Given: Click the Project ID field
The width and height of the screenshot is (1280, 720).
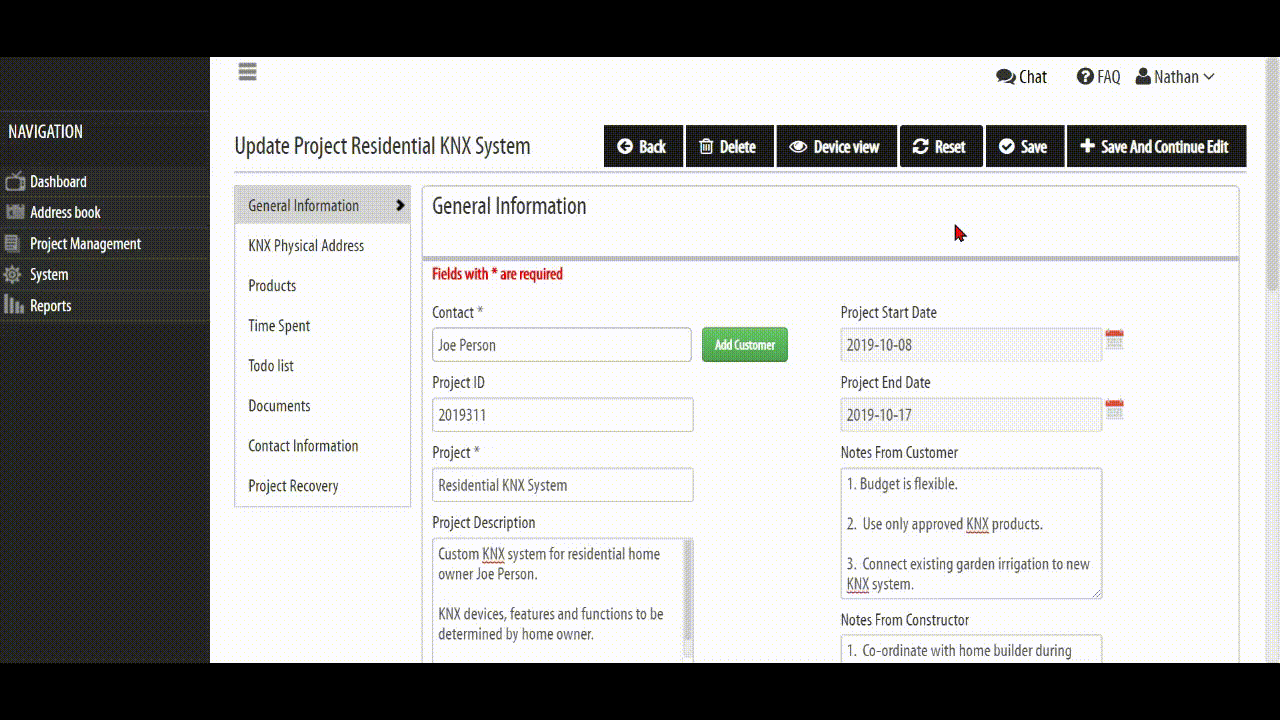Looking at the screenshot, I should (x=563, y=415).
